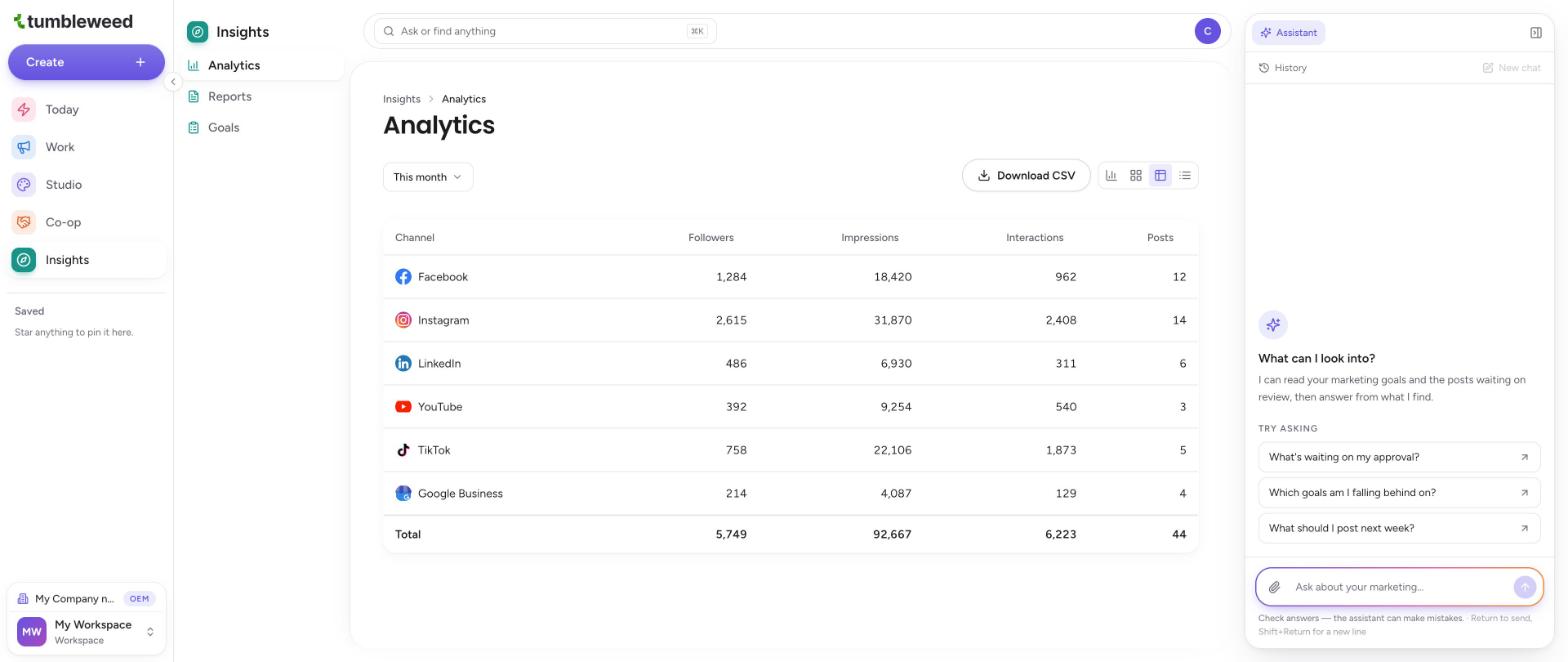This screenshot has width=1568, height=662.
Task: Select the table view toggle
Action: point(1160,176)
